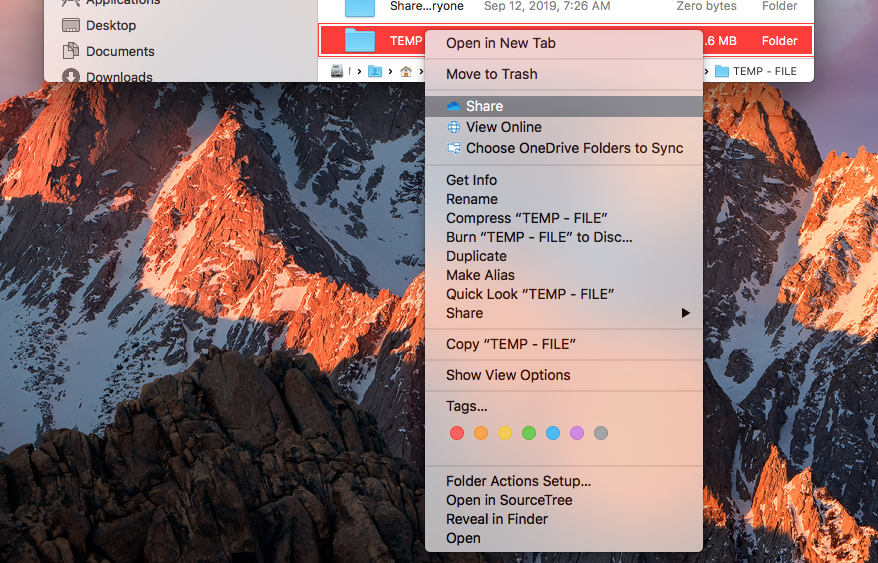The image size is (878, 563).
Task: Apply the gray tag color
Action: (x=601, y=433)
